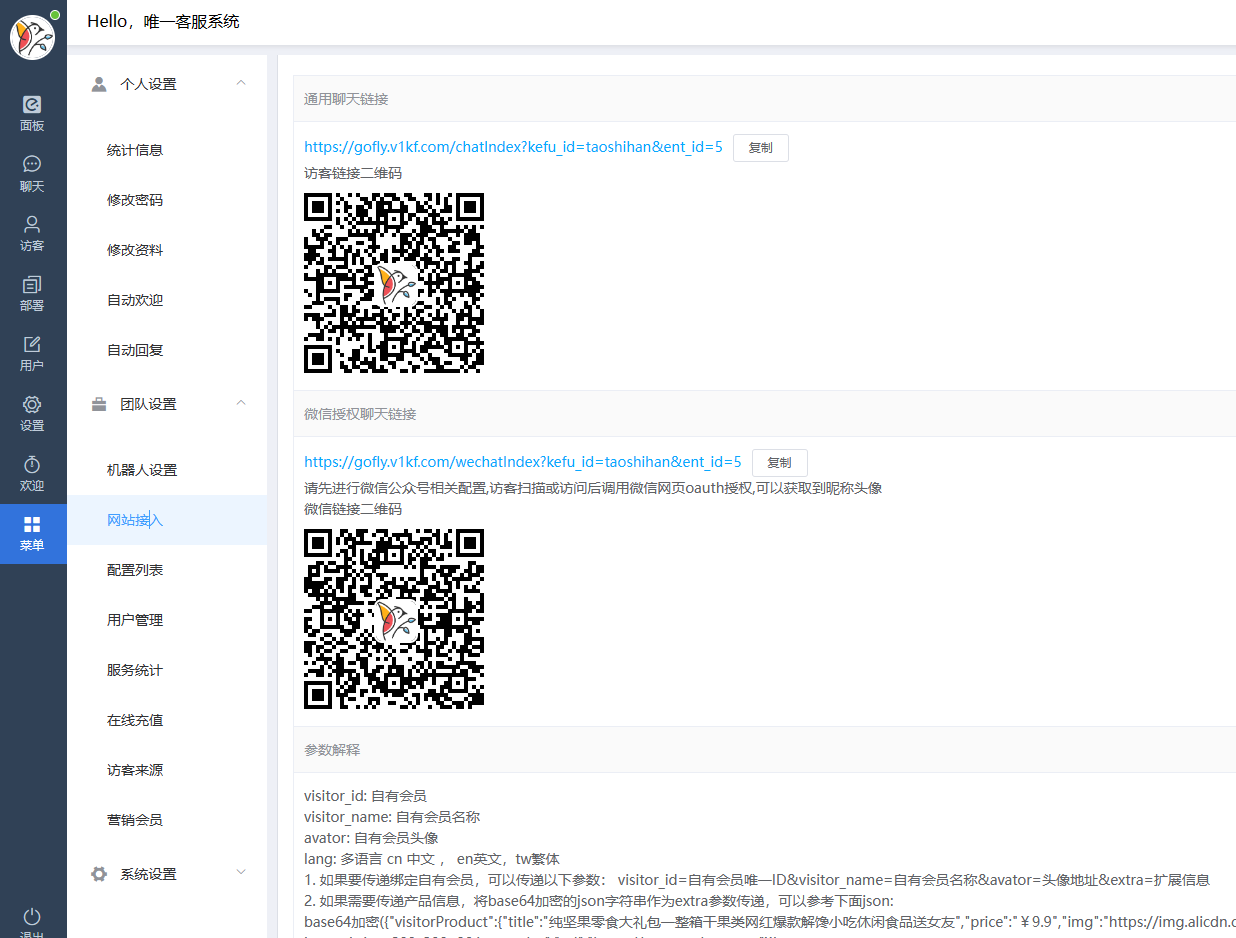Click the 'visitor_name: 自有会员名称' line

(392, 817)
